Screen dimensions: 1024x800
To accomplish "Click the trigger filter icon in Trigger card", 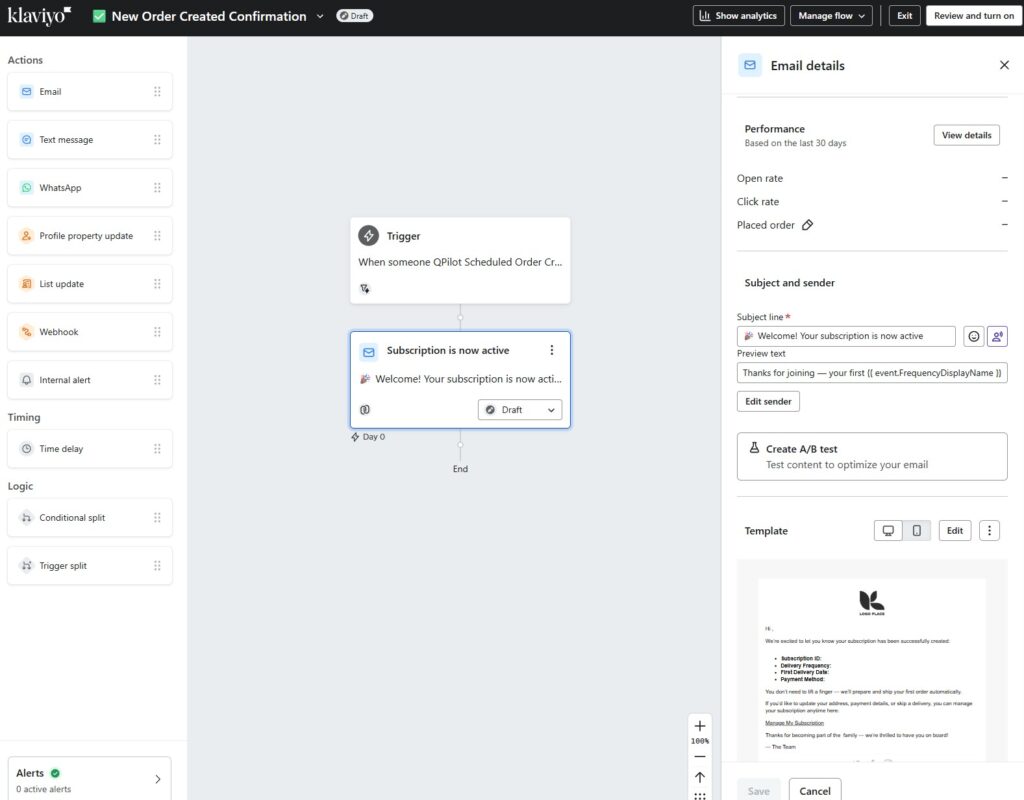I will click(x=365, y=288).
